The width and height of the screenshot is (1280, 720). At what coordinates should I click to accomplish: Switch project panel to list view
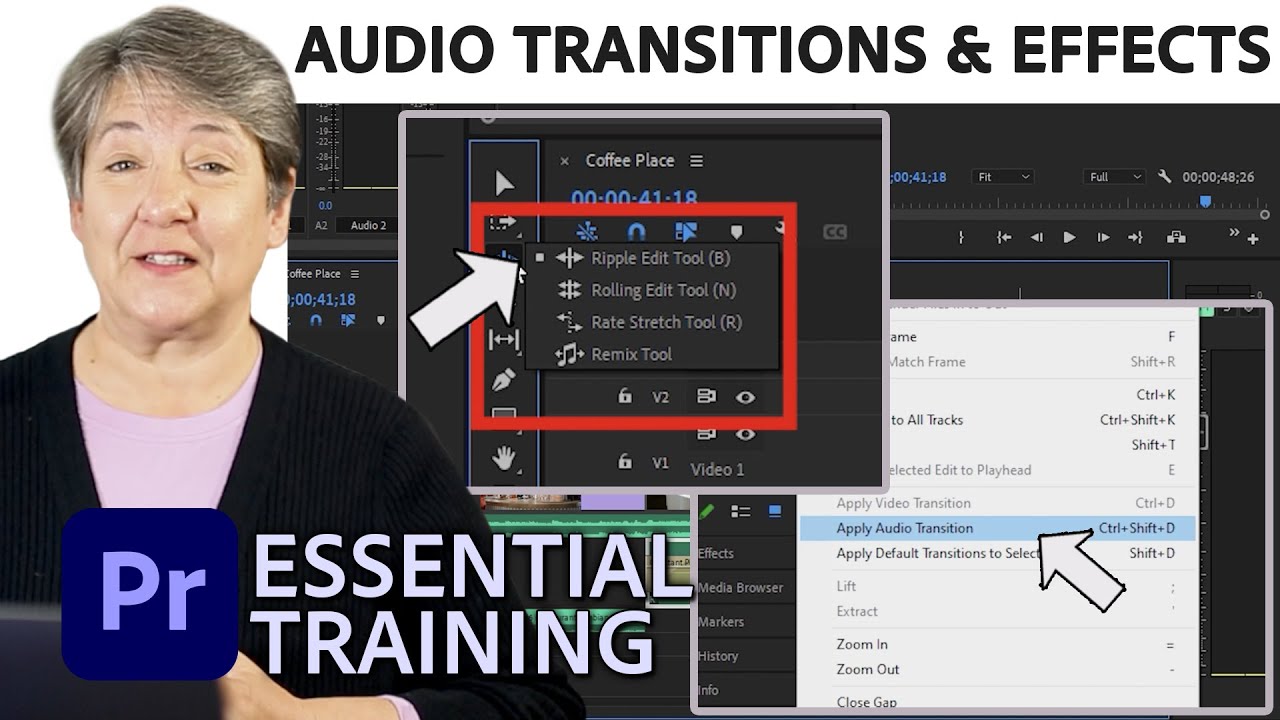(741, 511)
